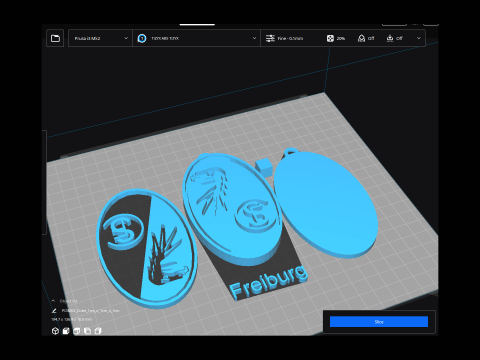
Task: Click the extruder 1 circle icon
Action: tap(142, 38)
